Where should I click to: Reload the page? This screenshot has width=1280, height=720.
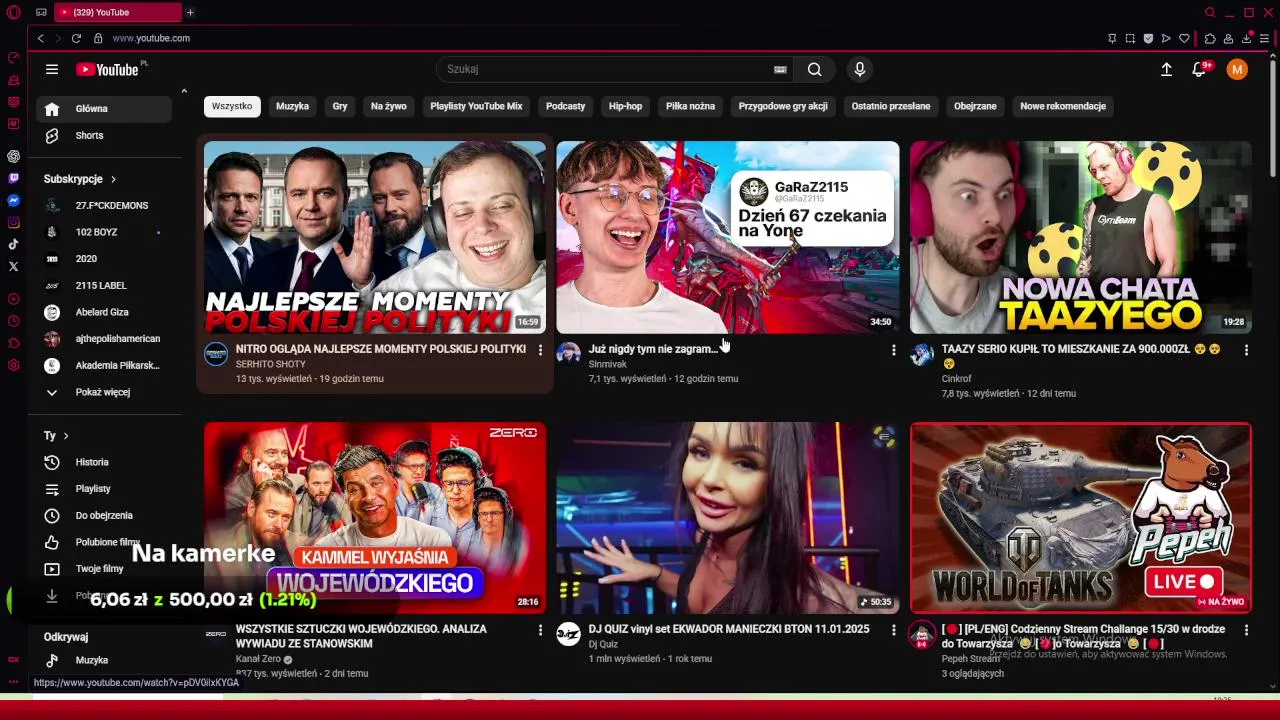[76, 38]
